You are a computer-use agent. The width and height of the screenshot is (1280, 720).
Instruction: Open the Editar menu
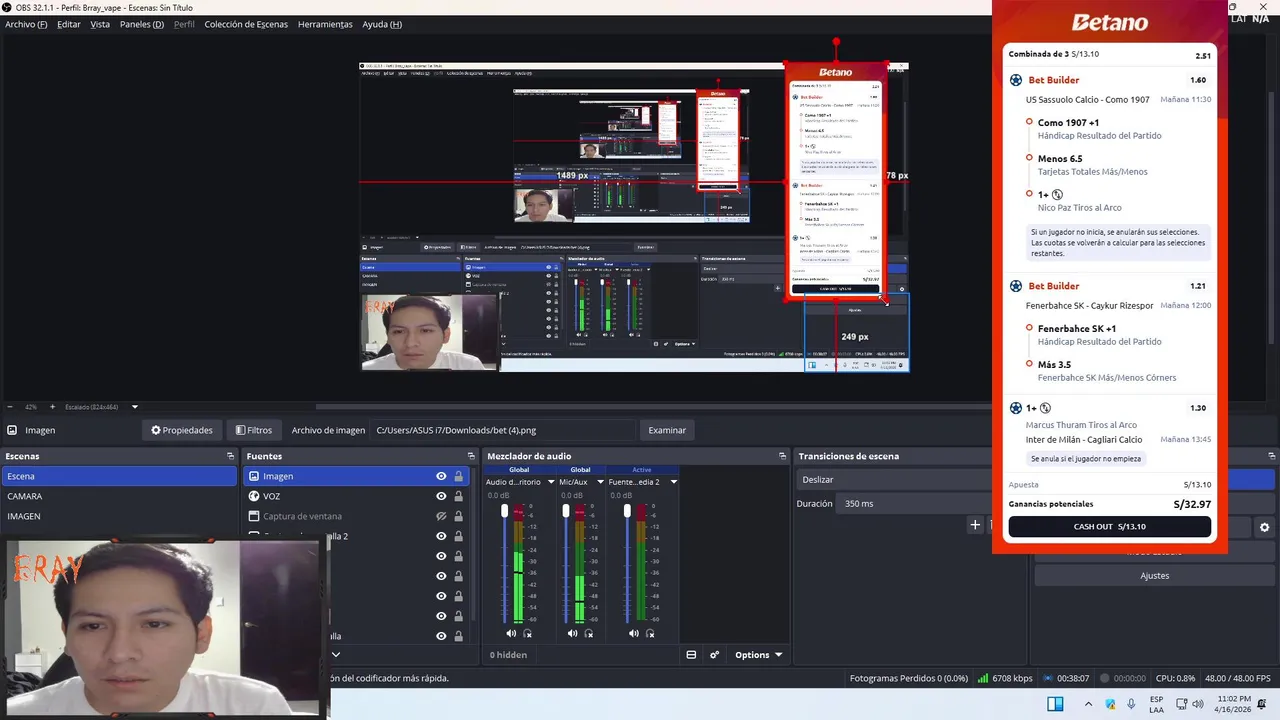pyautogui.click(x=69, y=24)
